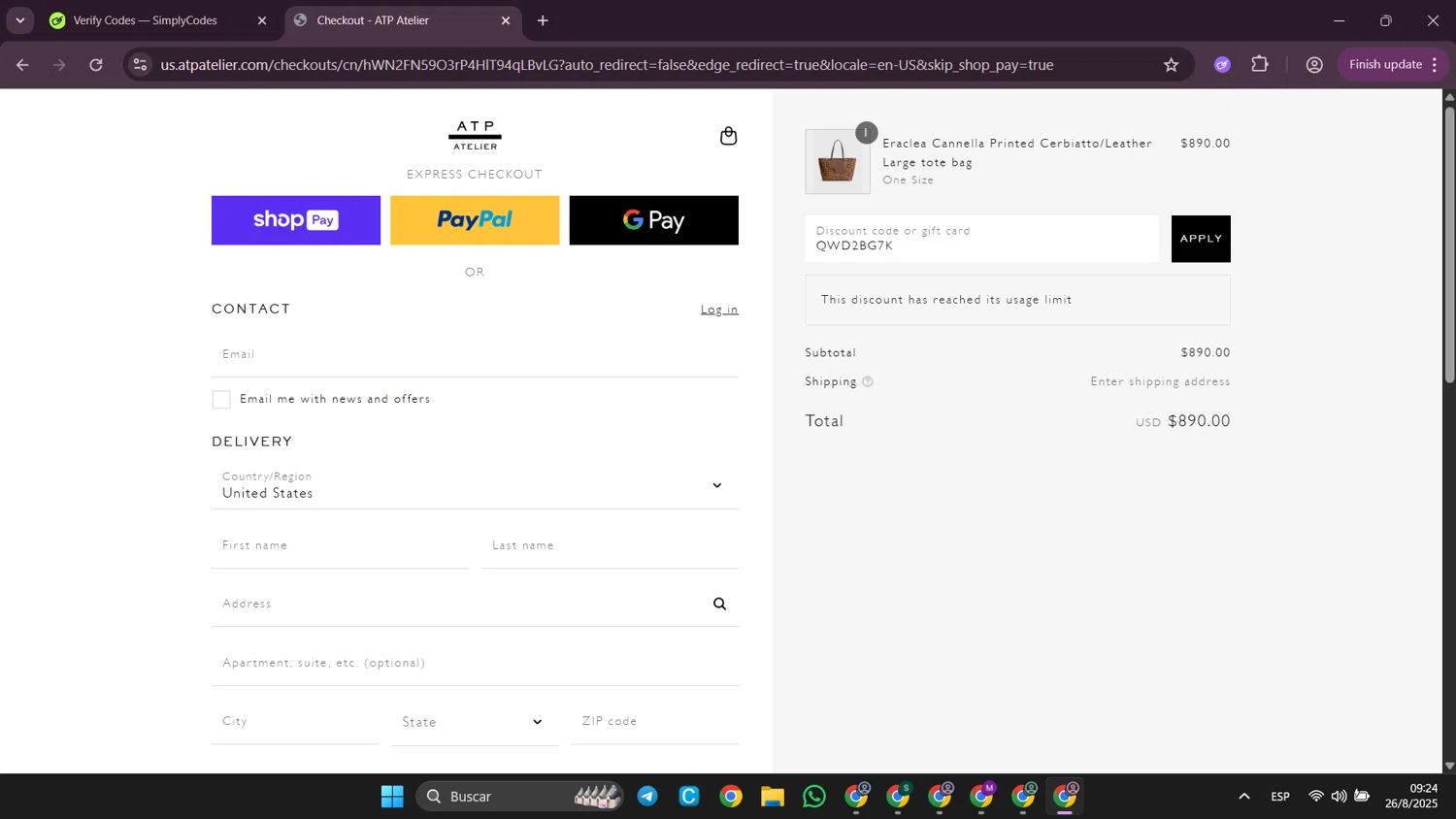The height and width of the screenshot is (819, 1456).
Task: Open the Chrome three-dot menu
Action: pyautogui.click(x=1435, y=65)
